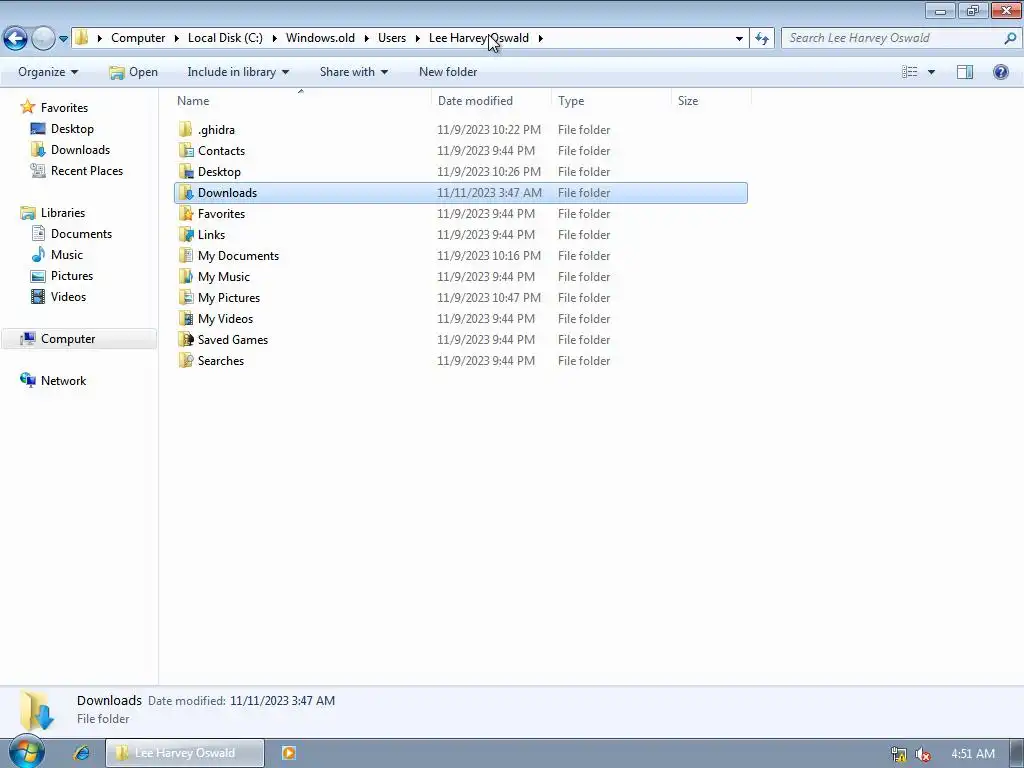Click the Windows Start orb
The width and height of the screenshot is (1024, 768).
[x=27, y=752]
